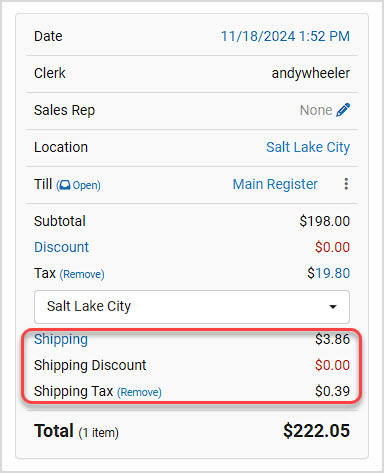
Task: Remove shipping tax via its (Remove) link
Action: pyautogui.click(x=139, y=392)
